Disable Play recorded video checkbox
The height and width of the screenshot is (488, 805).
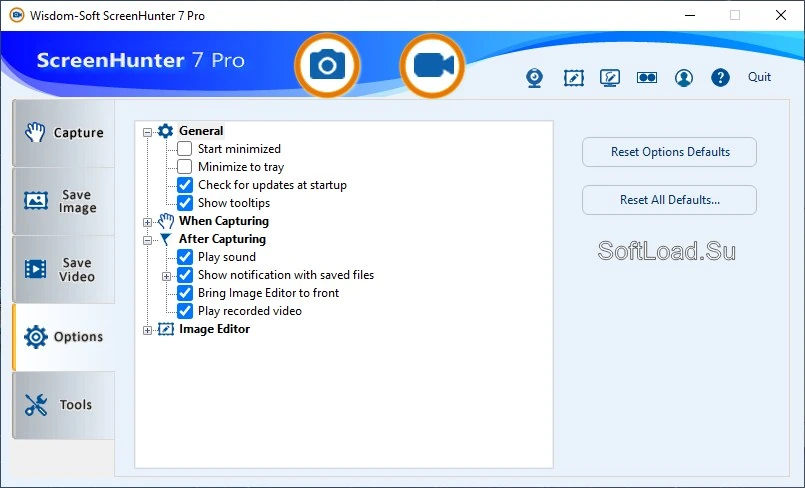point(185,311)
